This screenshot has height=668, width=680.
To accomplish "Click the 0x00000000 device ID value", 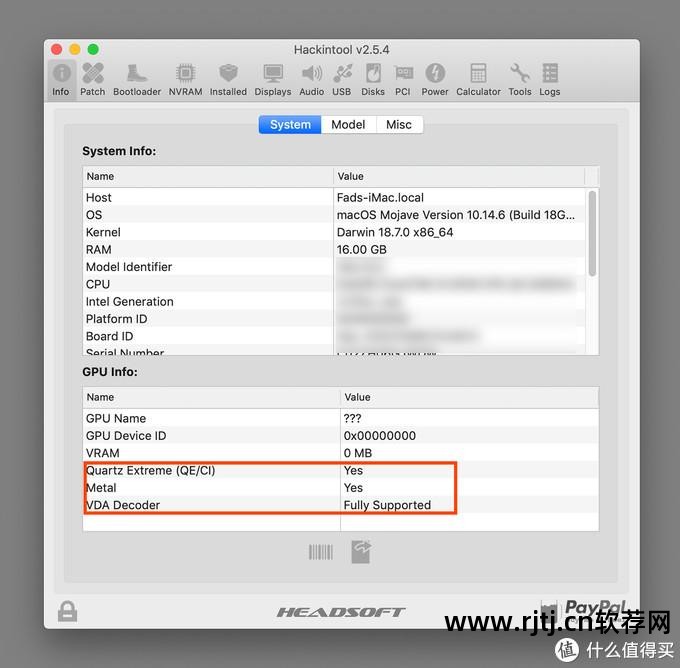I will [x=380, y=436].
